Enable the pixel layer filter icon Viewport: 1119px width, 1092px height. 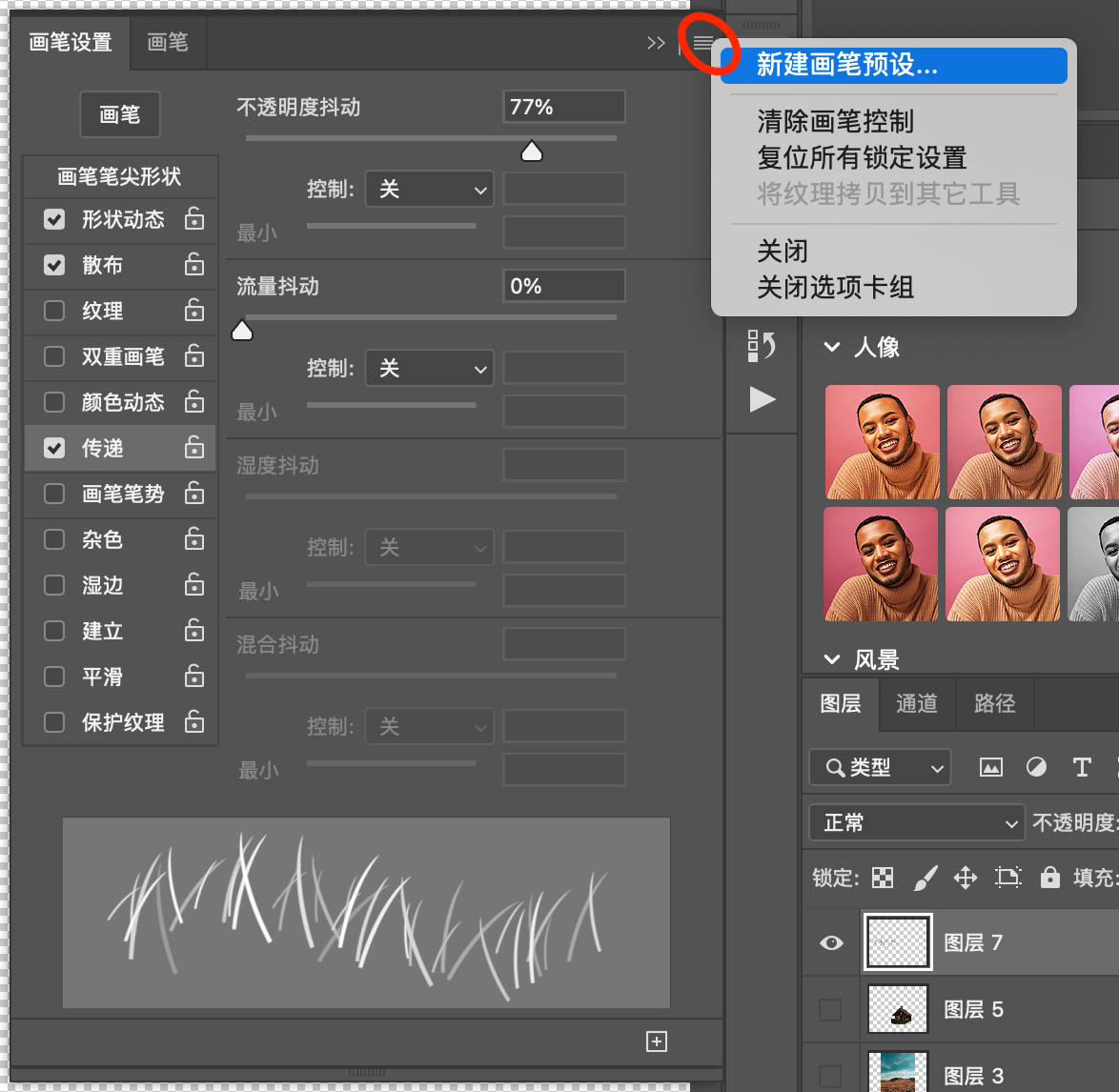(991, 767)
